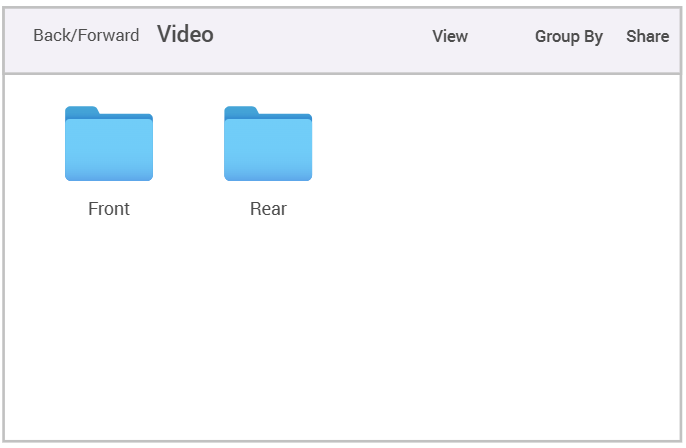Open the Share menu
The width and height of the screenshot is (686, 448).
pos(648,36)
